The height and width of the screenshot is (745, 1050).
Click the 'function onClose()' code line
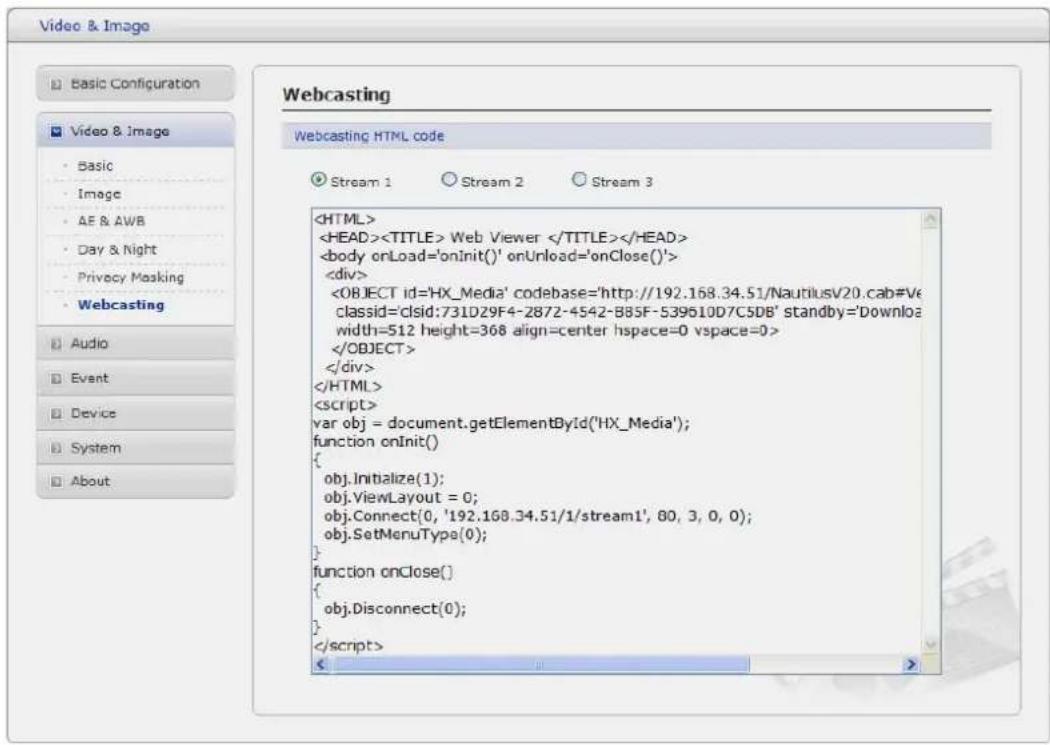pyautogui.click(x=382, y=572)
